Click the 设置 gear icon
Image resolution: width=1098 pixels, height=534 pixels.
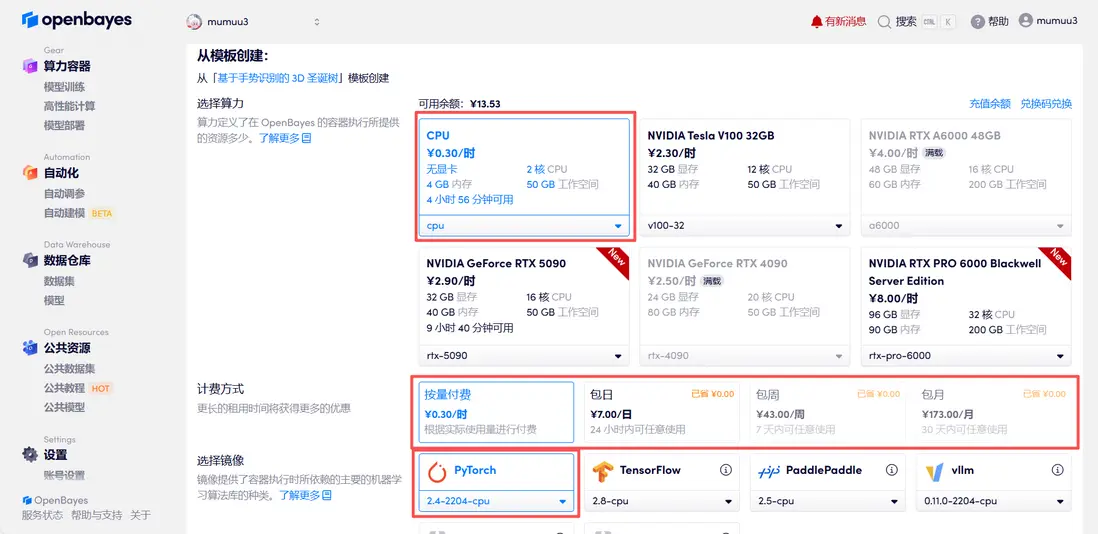pyautogui.click(x=29, y=455)
